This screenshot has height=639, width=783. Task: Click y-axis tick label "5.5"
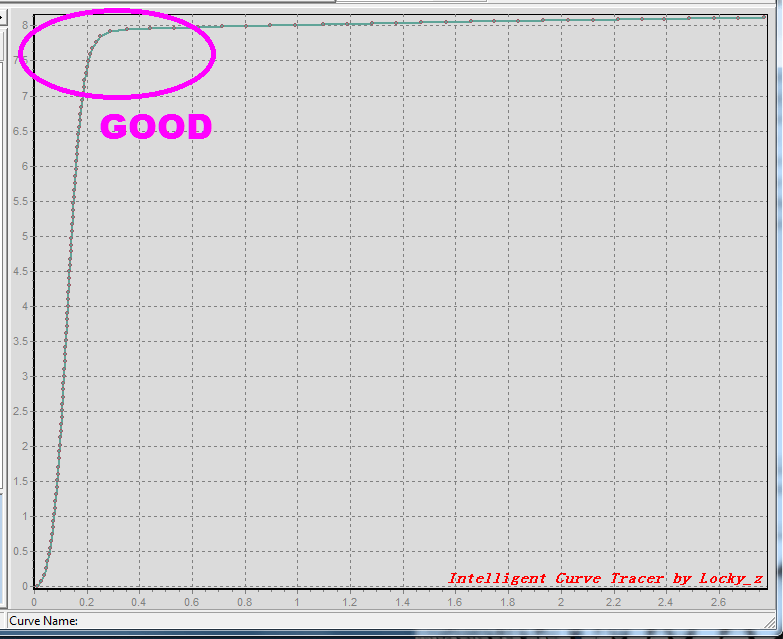tap(21, 201)
